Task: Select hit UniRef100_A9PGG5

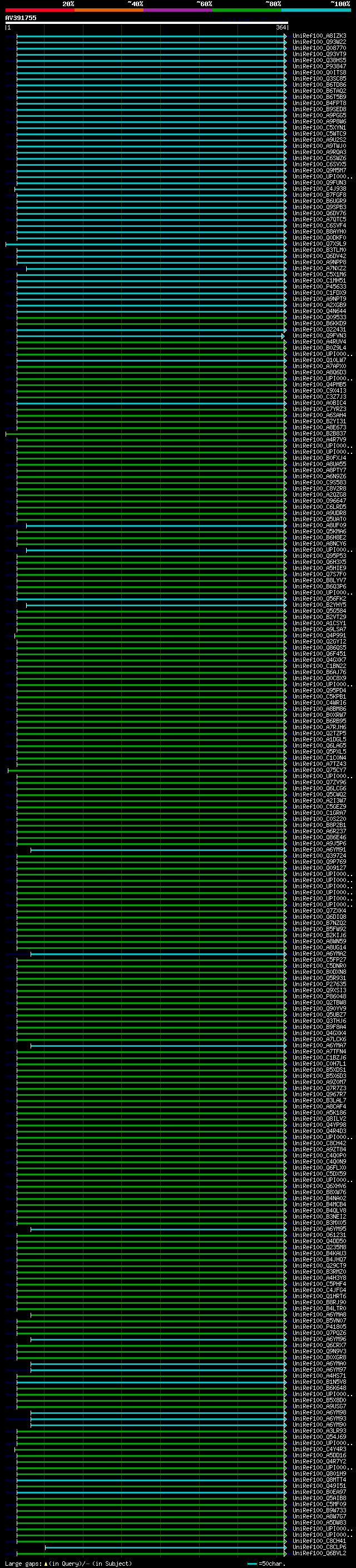Action: click(319, 116)
